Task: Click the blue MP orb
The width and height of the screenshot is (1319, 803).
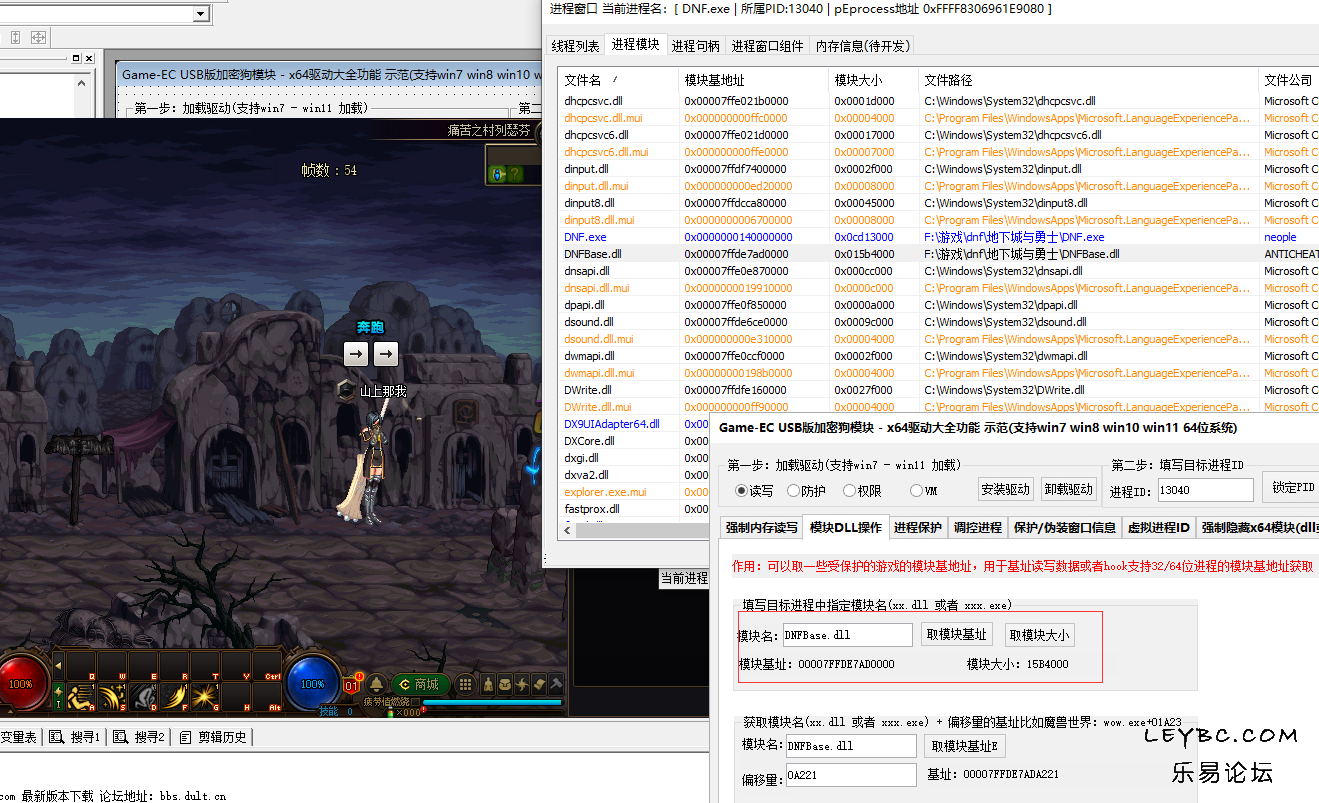Action: click(313, 684)
